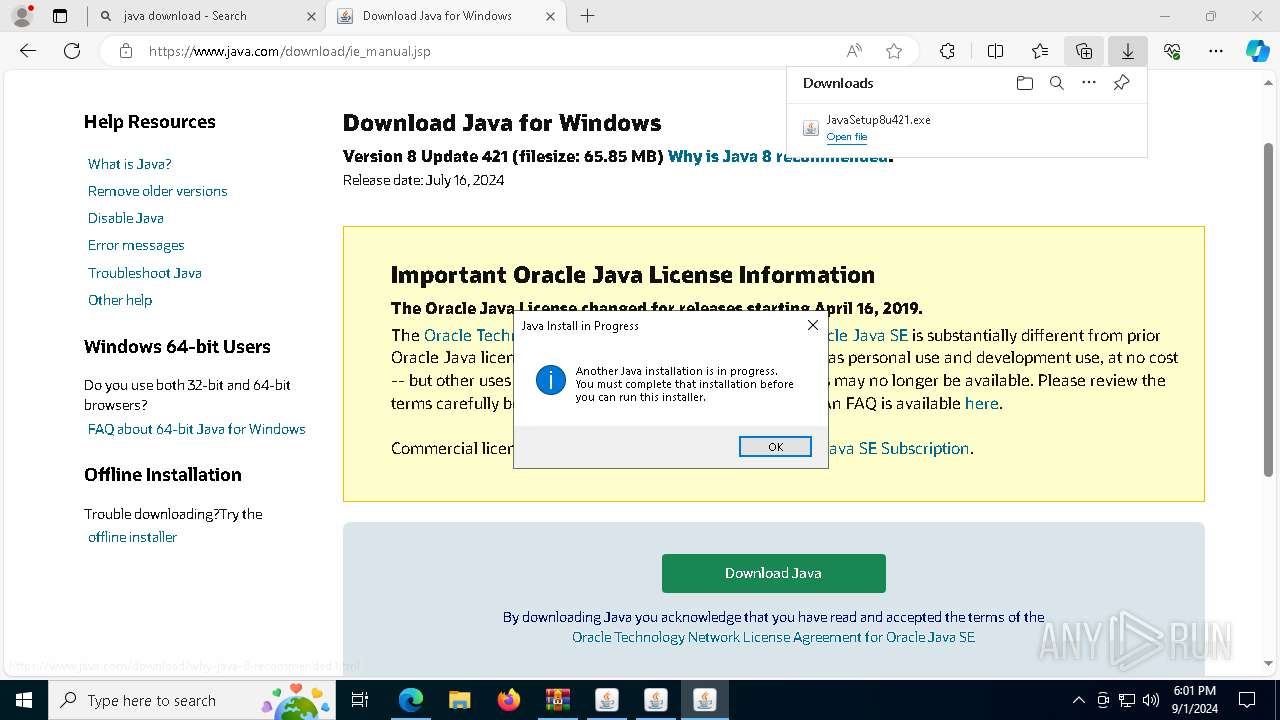1280x720 pixels.
Task: Open Oracle Technology Network License Agreement link
Action: coord(773,637)
